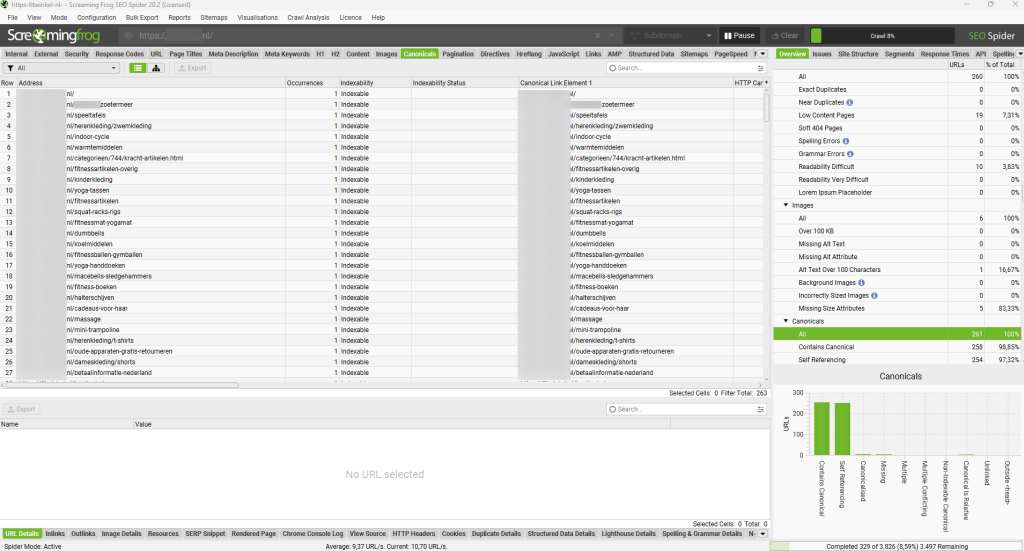
Task: Open the Crawl Analysis menu
Action: click(x=308, y=18)
